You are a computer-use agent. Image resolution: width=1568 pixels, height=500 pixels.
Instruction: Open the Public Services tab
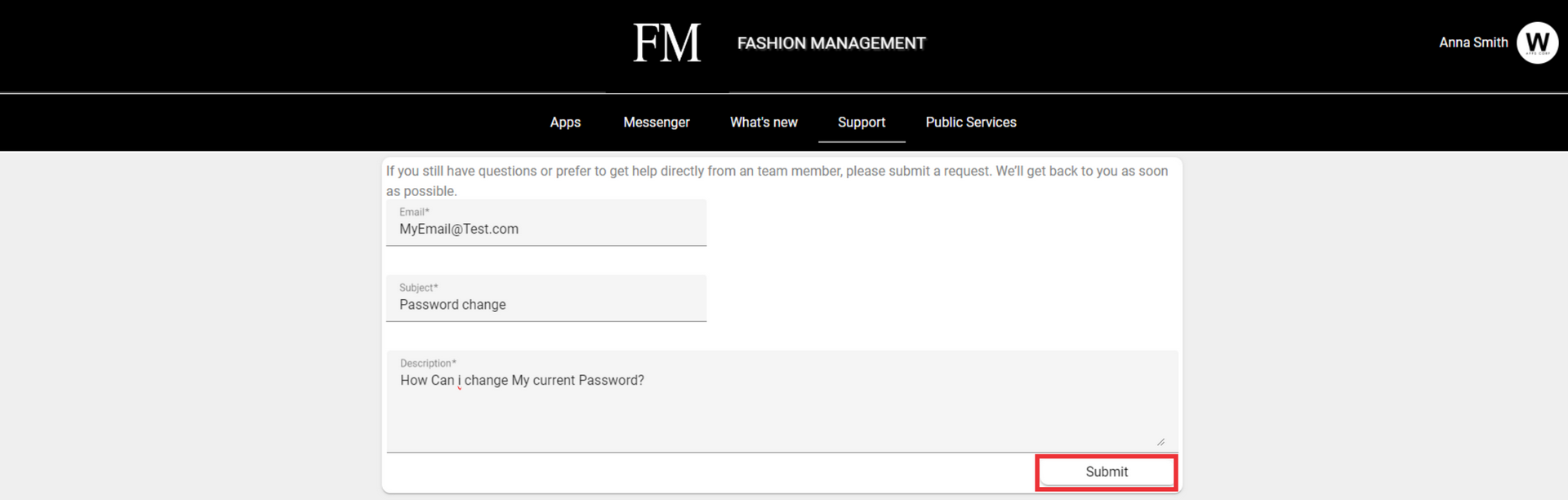coord(971,123)
